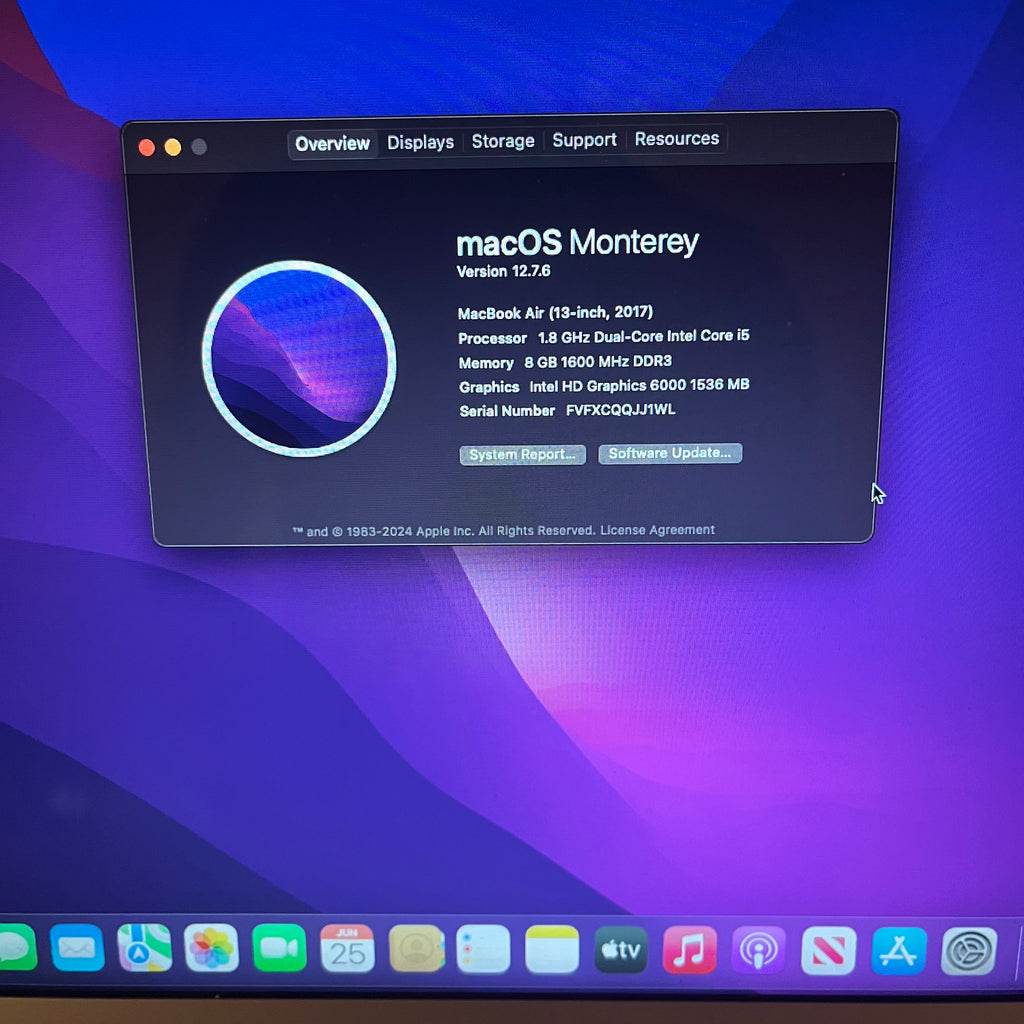Open Reminders in the Dock
The width and height of the screenshot is (1024, 1024).
483,949
